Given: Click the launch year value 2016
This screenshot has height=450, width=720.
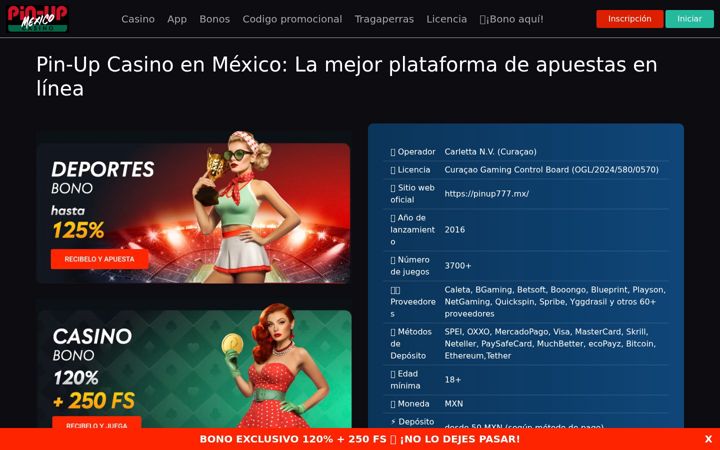Looking at the screenshot, I should [454, 230].
